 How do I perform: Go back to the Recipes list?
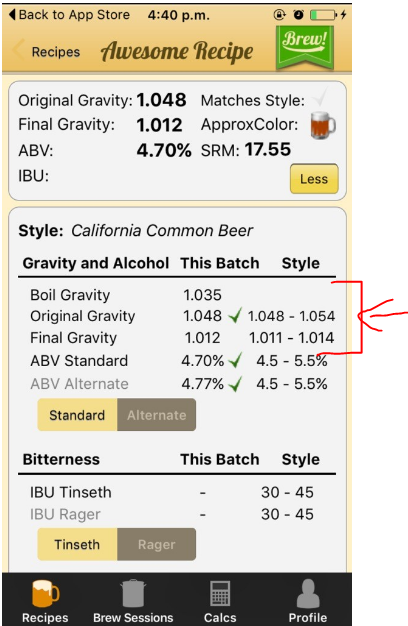click(x=47, y=52)
